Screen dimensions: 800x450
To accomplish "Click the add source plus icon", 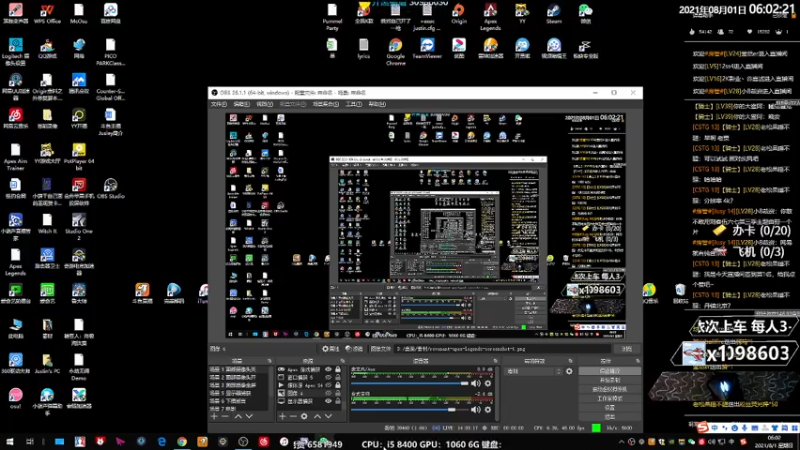I will 281,415.
